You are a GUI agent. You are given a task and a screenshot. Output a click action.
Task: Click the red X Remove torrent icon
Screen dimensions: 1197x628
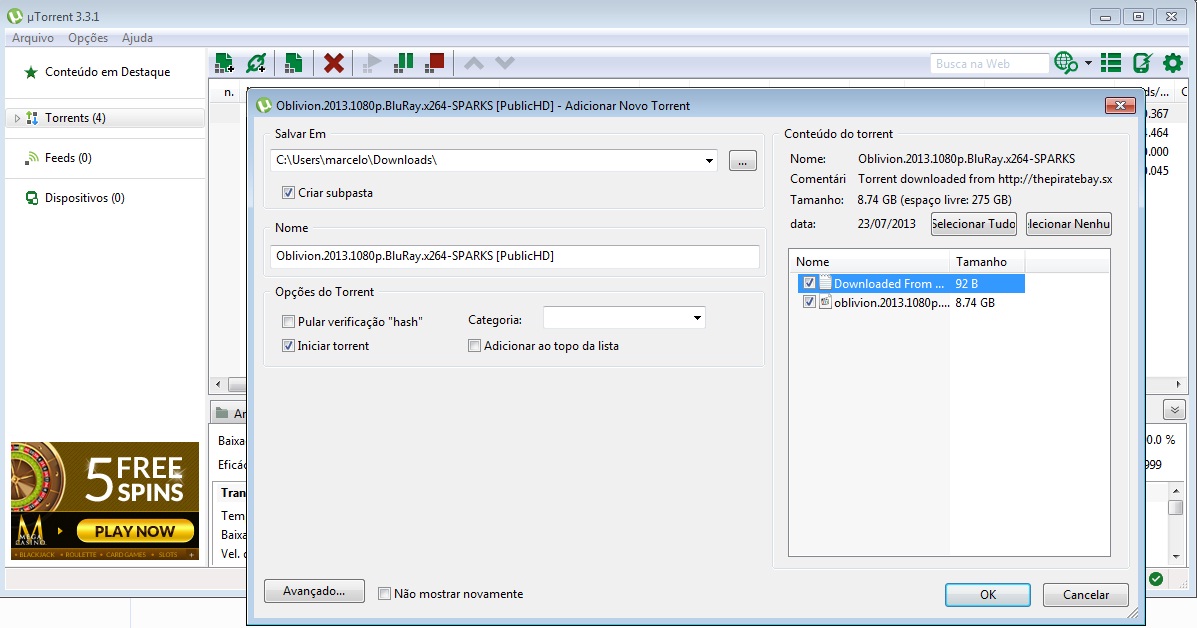(x=334, y=63)
